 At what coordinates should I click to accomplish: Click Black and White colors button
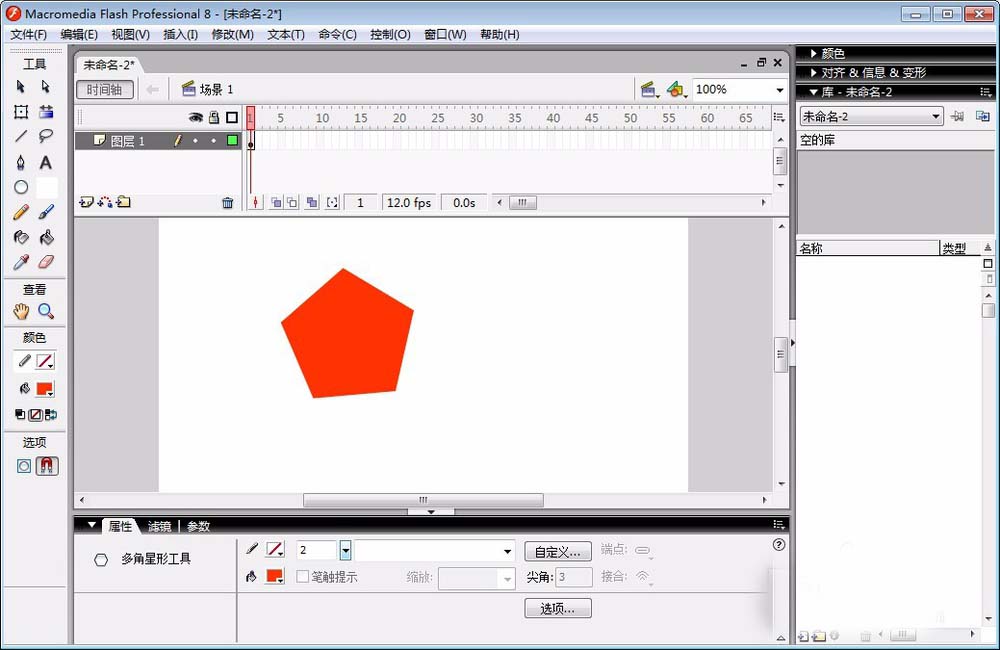click(x=20, y=415)
